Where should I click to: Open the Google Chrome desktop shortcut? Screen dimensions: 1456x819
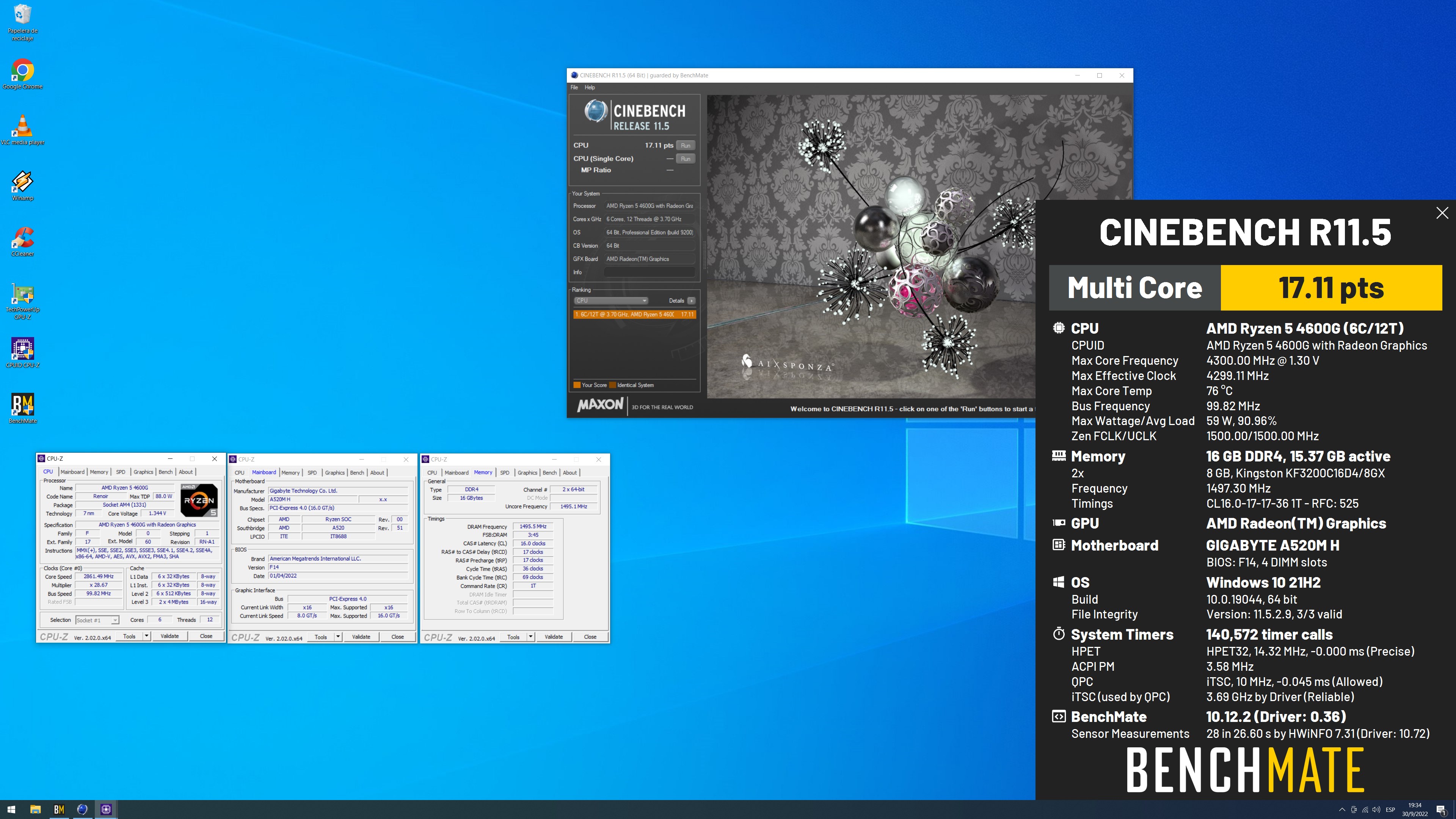pos(23,74)
